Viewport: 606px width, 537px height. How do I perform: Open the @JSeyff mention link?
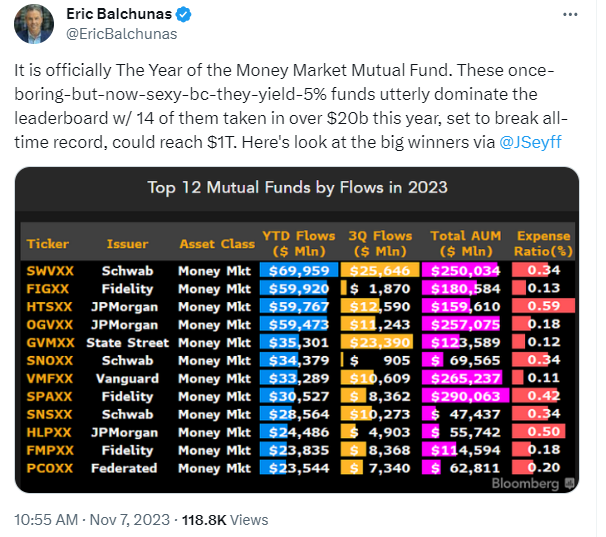pos(530,142)
